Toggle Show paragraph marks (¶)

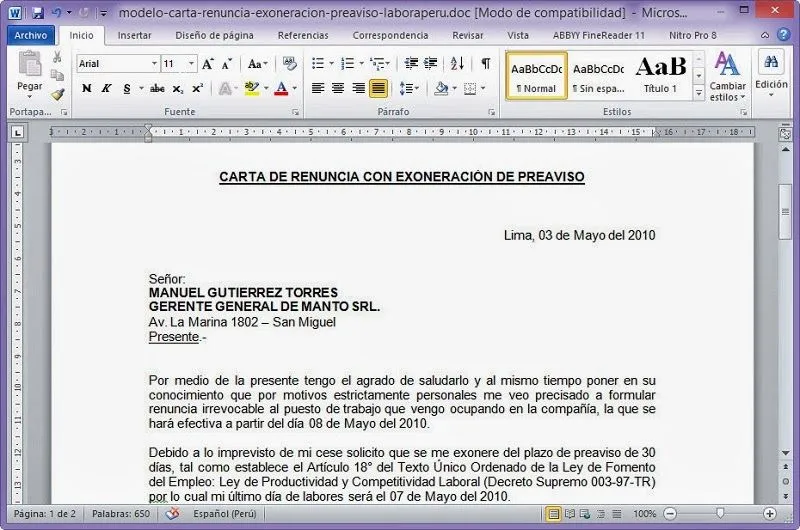click(486, 63)
